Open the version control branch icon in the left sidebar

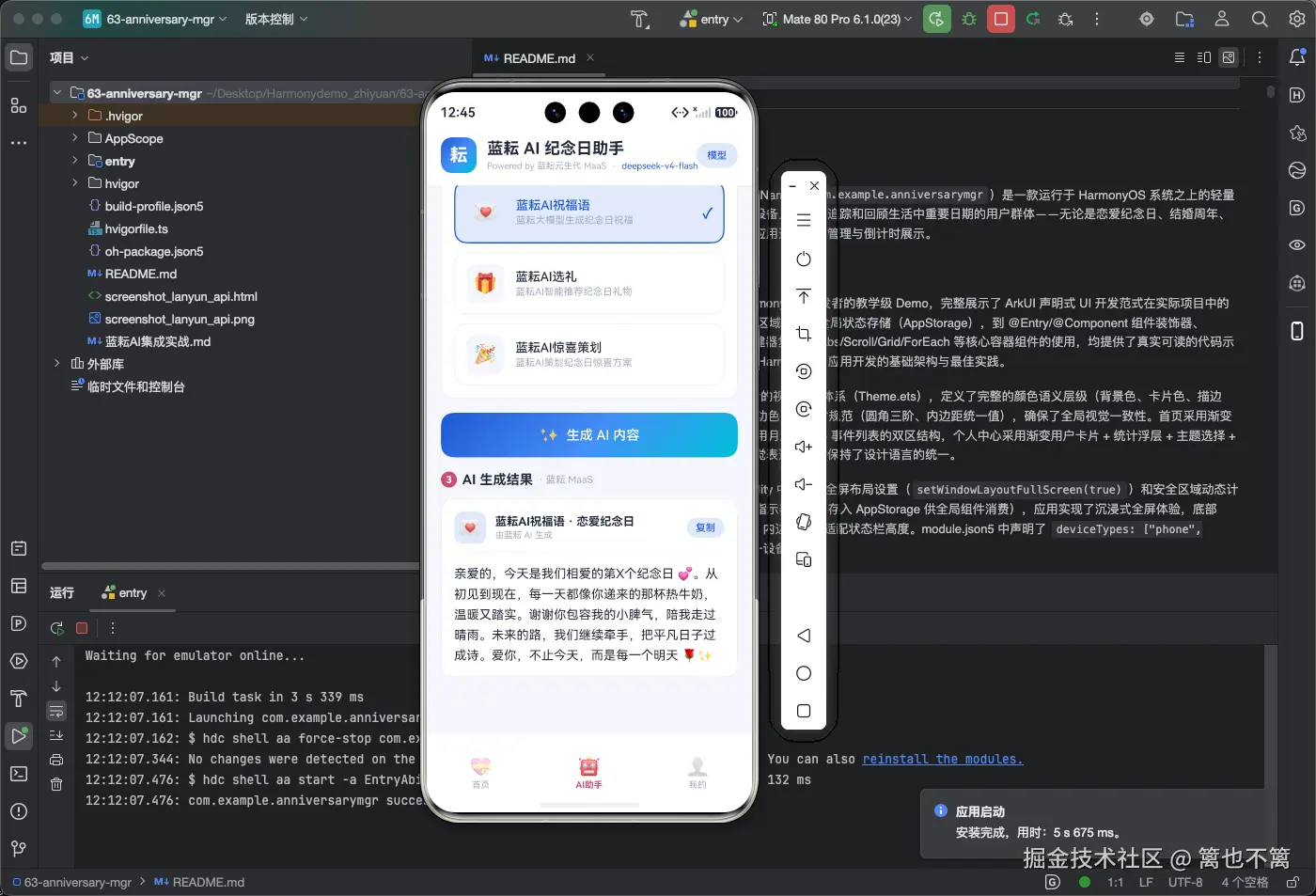[x=19, y=849]
